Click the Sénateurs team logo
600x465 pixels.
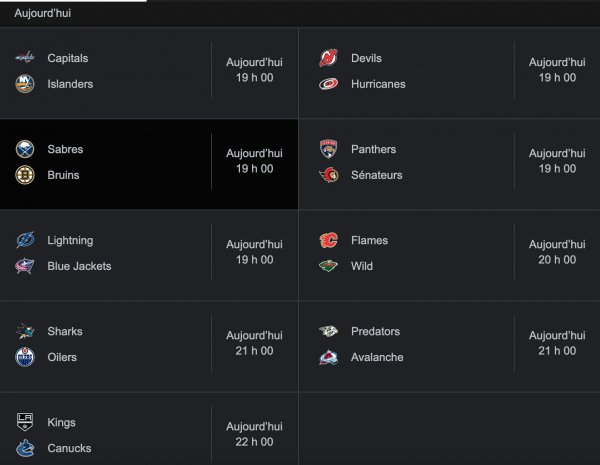[328, 175]
